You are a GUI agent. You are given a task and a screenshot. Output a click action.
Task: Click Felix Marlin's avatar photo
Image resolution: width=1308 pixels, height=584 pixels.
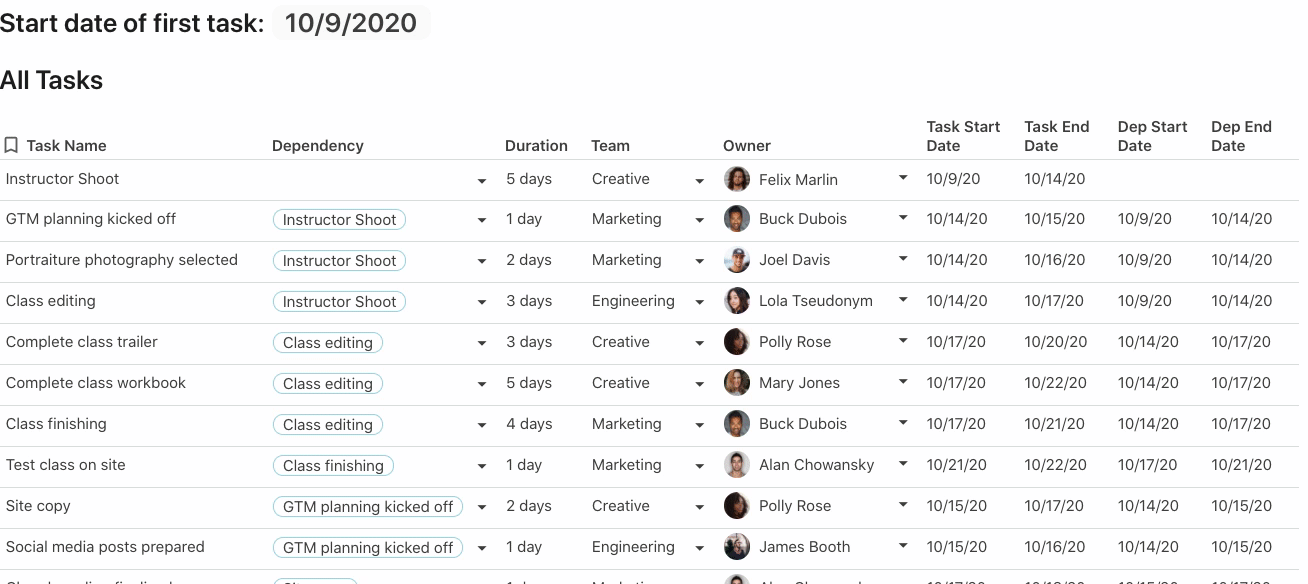tap(737, 179)
